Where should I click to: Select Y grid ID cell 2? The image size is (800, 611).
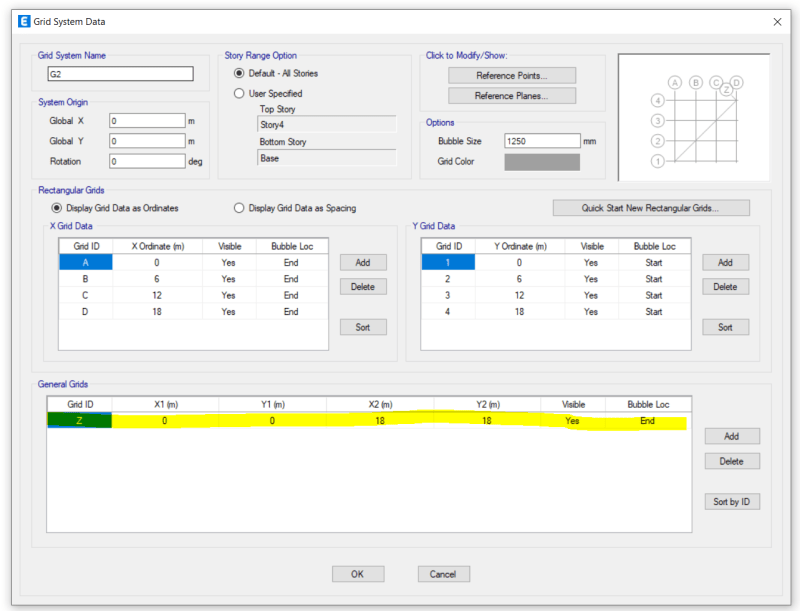448,279
